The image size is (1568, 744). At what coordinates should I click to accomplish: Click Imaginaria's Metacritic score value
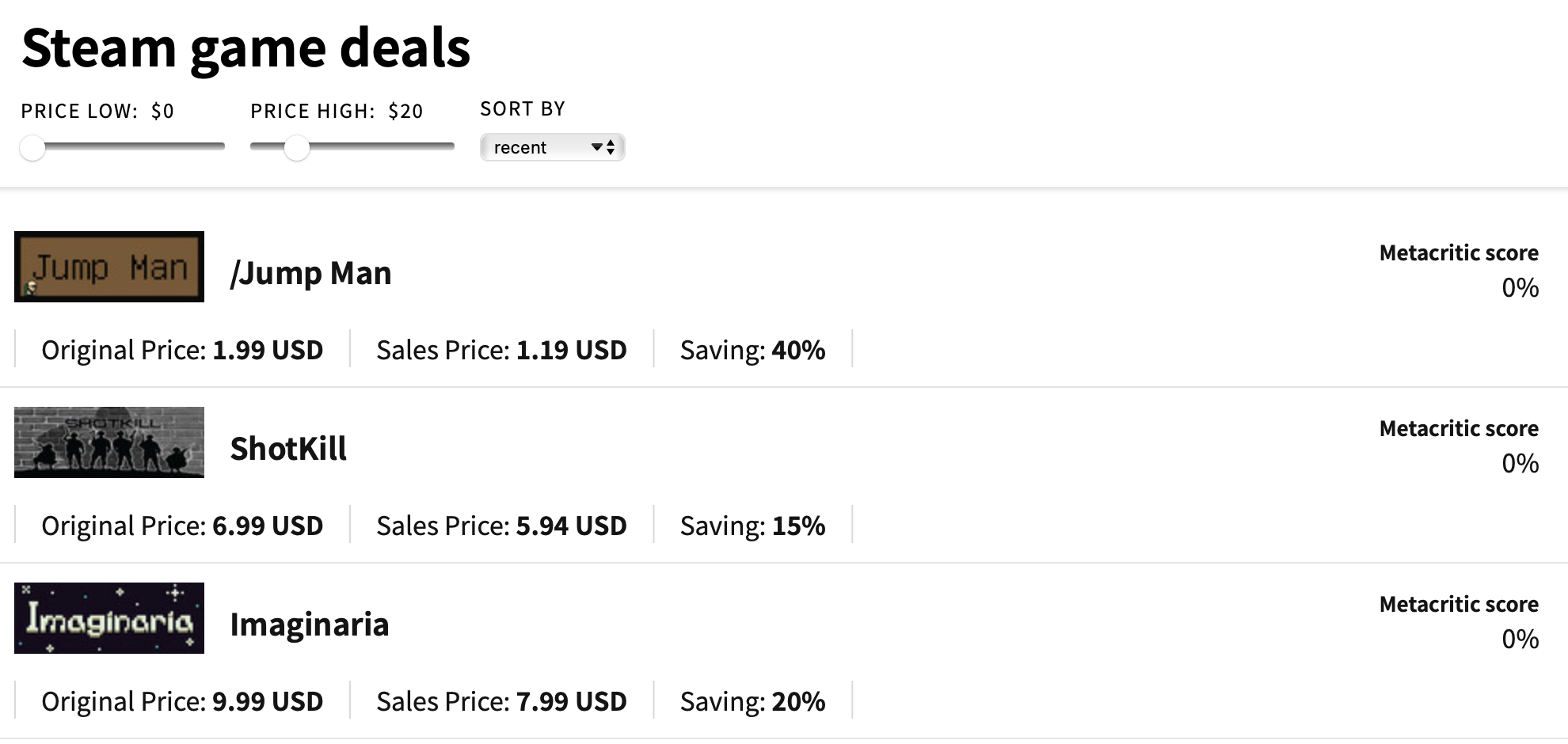tap(1520, 639)
